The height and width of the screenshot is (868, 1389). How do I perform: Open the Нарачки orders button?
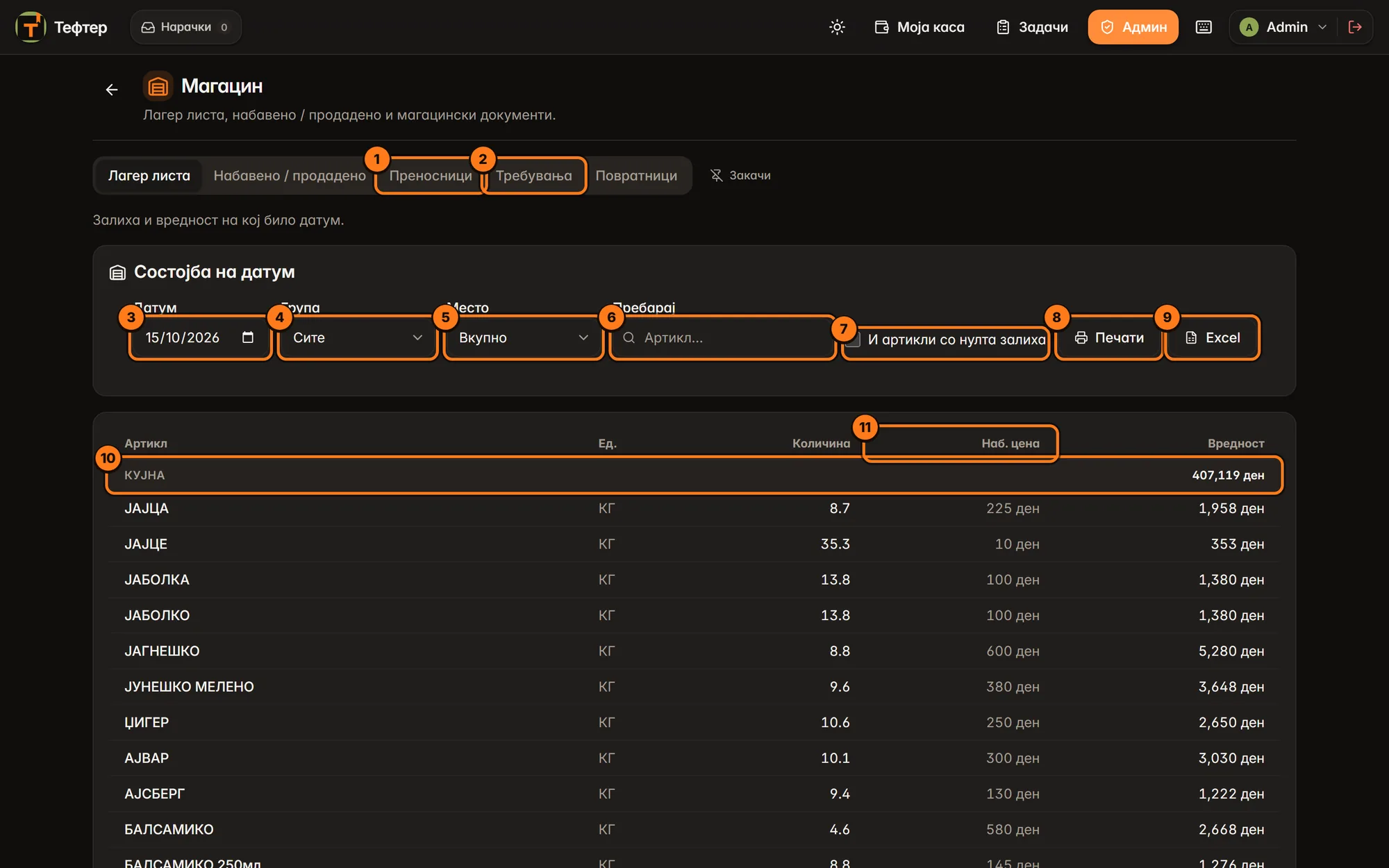pyautogui.click(x=185, y=27)
